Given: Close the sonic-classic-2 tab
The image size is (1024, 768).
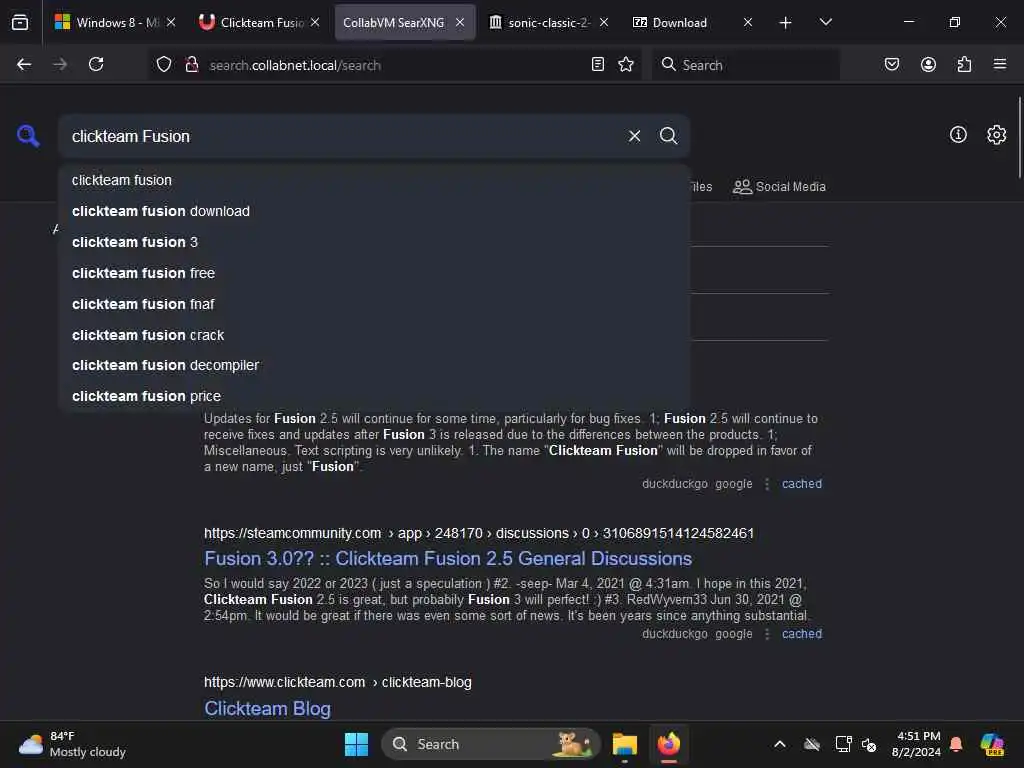Looking at the screenshot, I should [604, 22].
